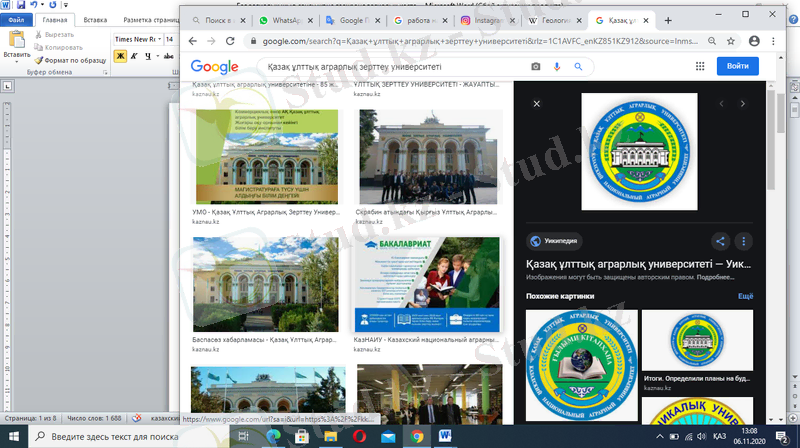Share the previewed image
The width and height of the screenshot is (800, 448).
point(720,241)
